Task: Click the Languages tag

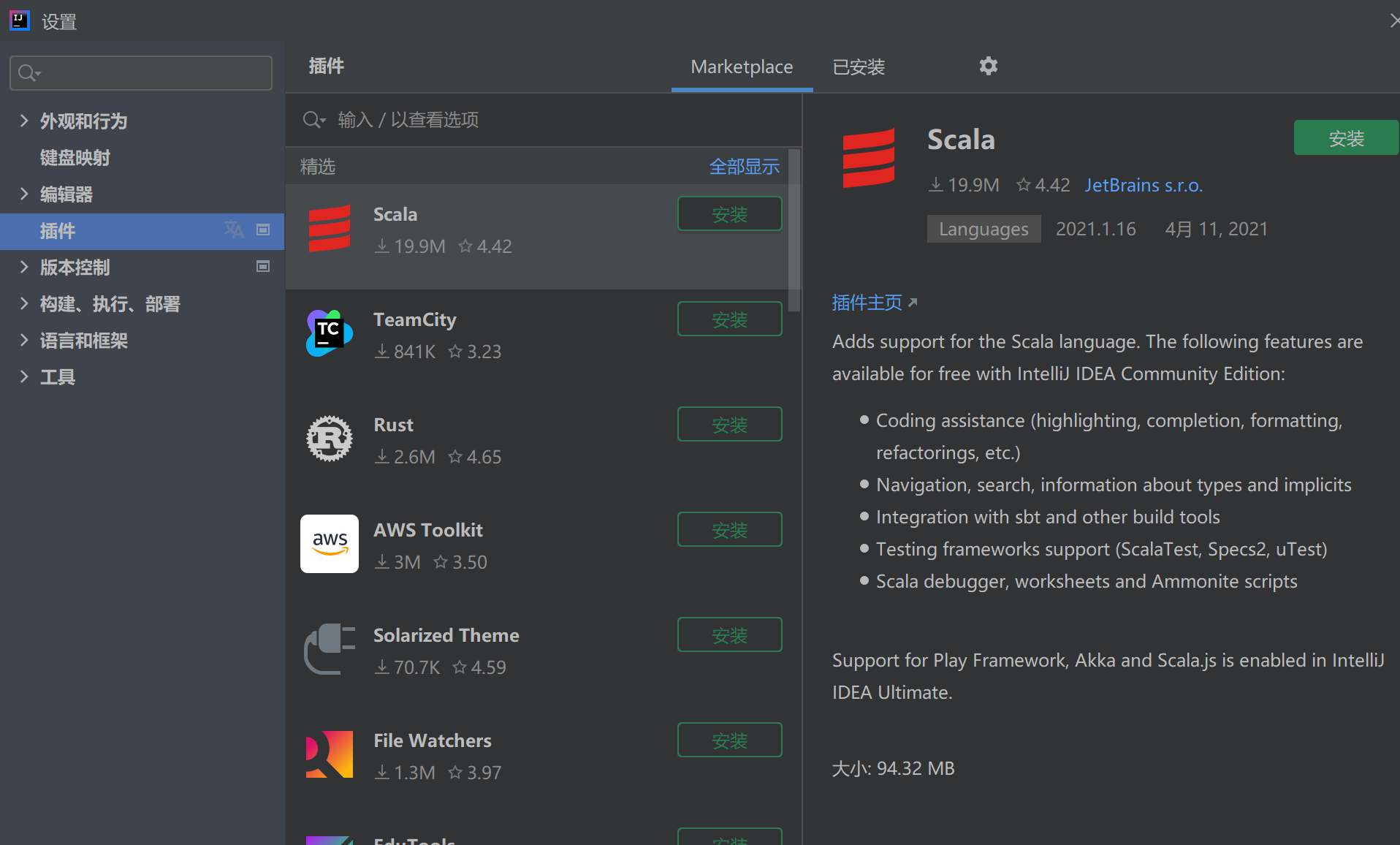Action: pyautogui.click(x=984, y=229)
